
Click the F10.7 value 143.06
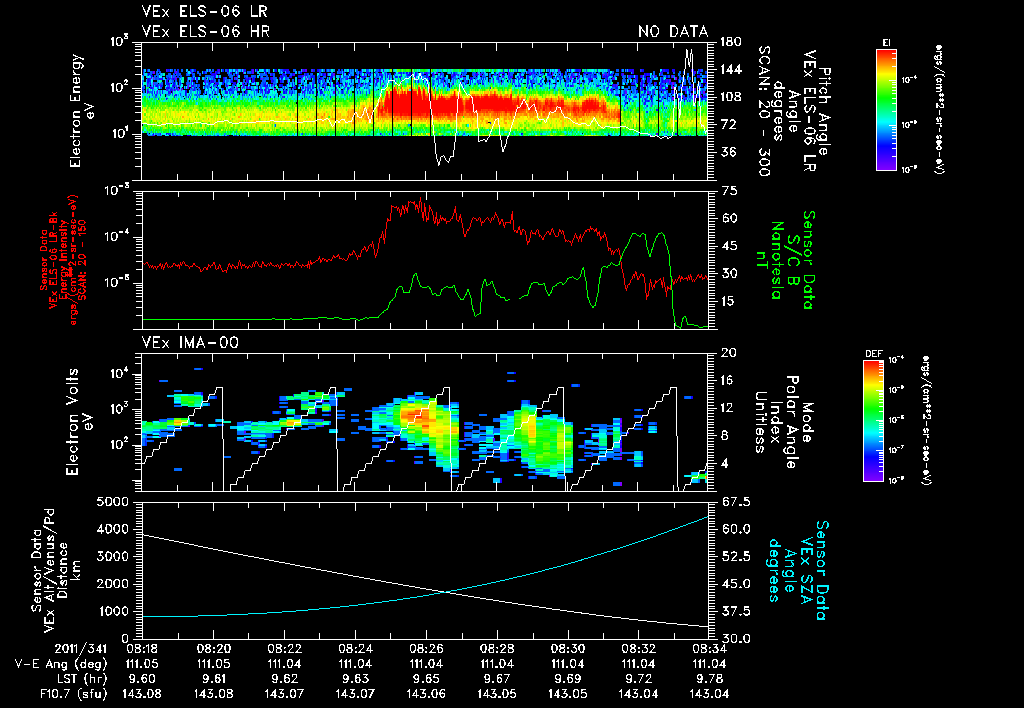[x=426, y=694]
